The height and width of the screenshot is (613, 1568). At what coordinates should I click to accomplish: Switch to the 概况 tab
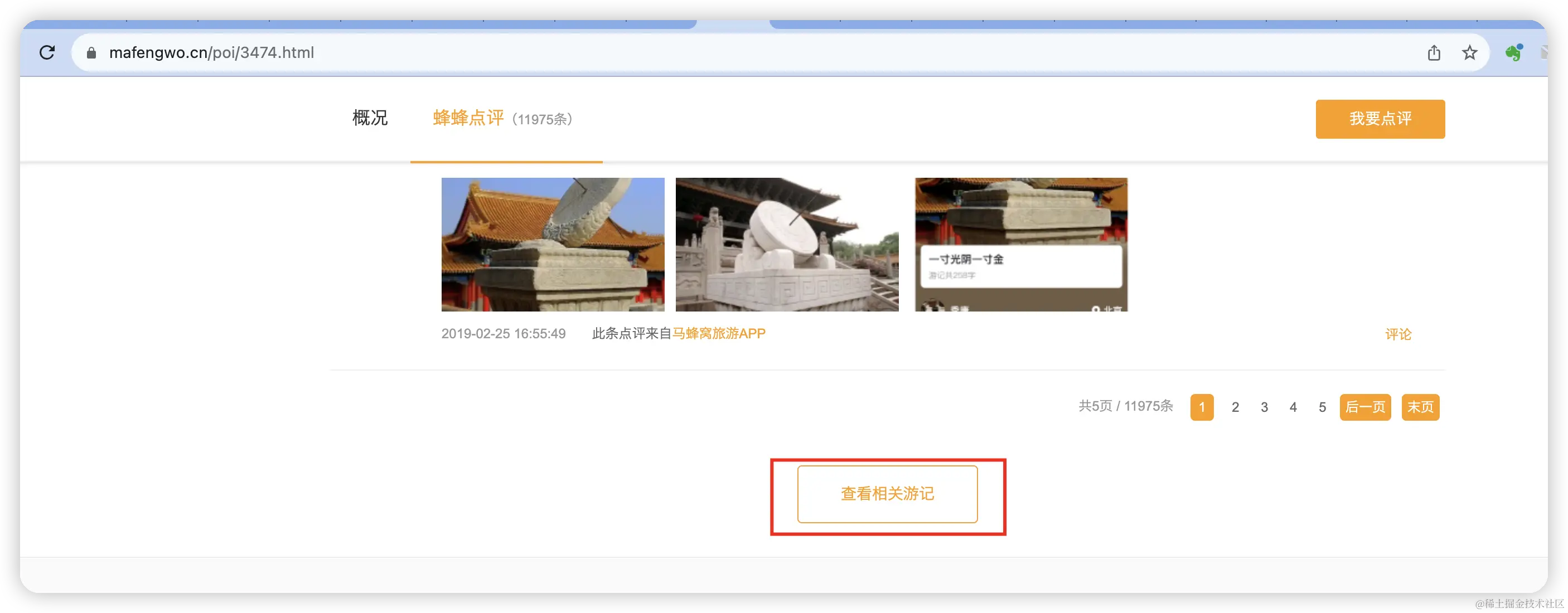click(x=370, y=119)
